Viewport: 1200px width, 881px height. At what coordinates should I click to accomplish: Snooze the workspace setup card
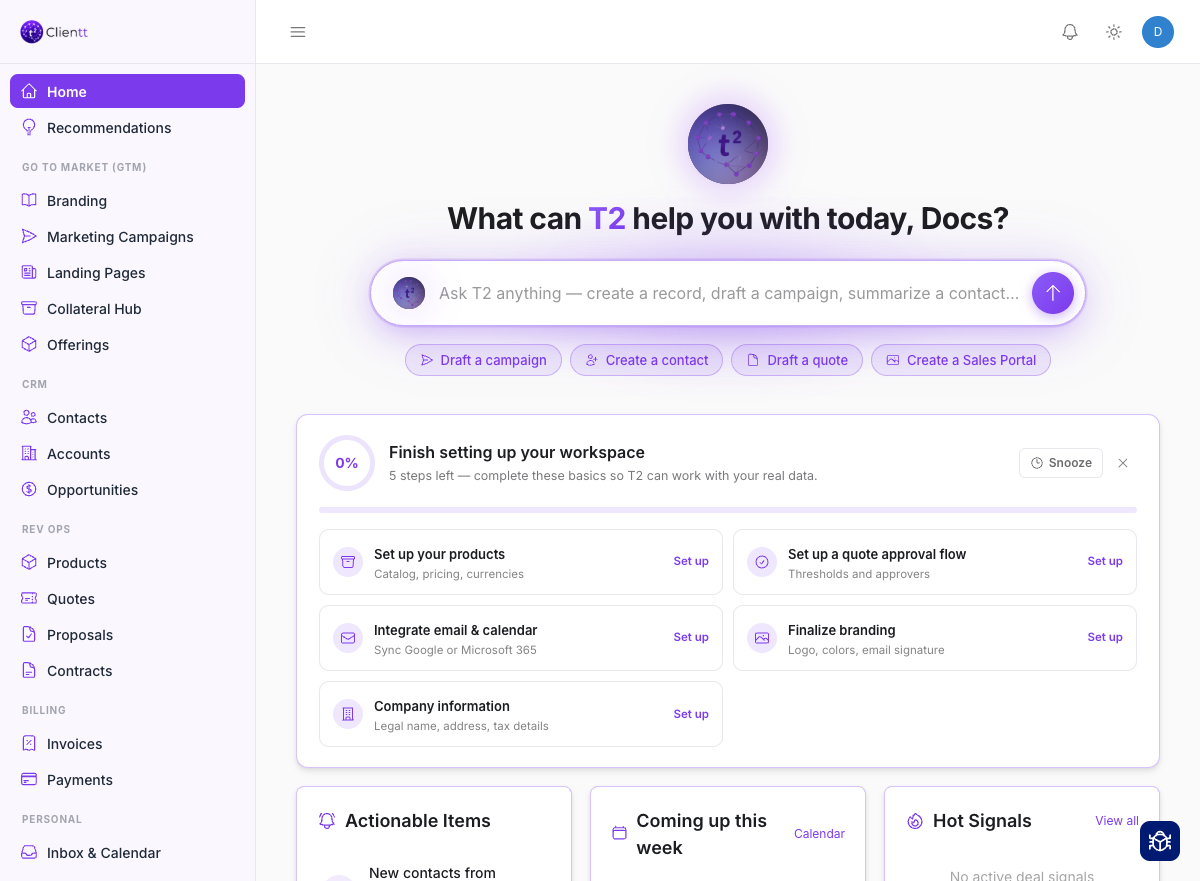[x=1061, y=463]
